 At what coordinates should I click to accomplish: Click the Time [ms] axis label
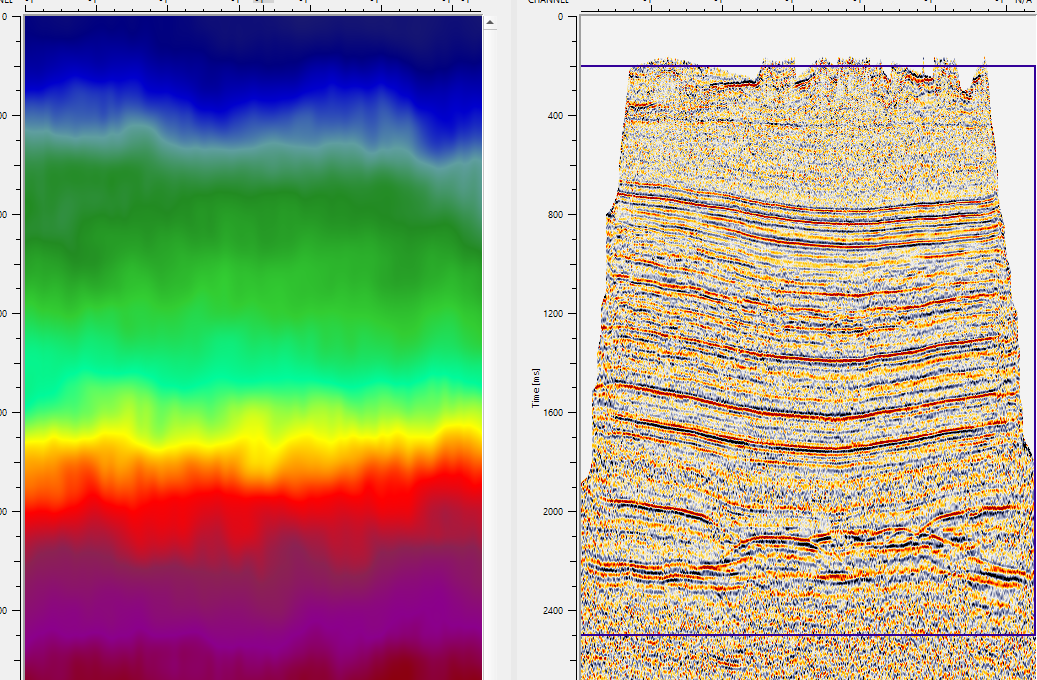(537, 386)
